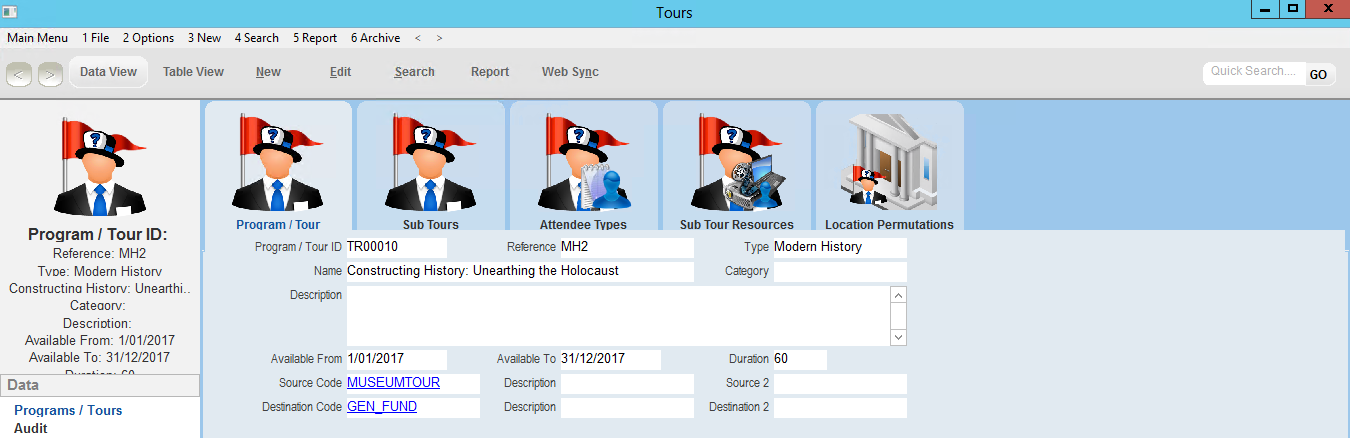The image size is (1350, 438).
Task: Select Audit in the Data panel
Action: coord(31,428)
